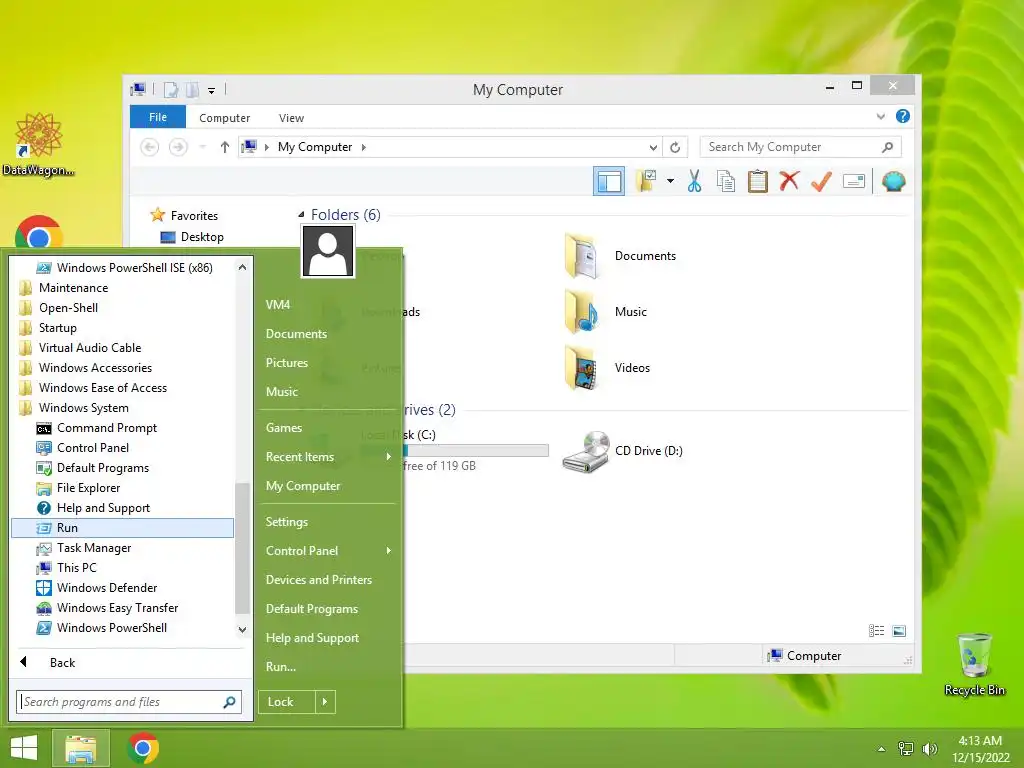
Task: Open the Help question mark icon
Action: click(x=903, y=116)
